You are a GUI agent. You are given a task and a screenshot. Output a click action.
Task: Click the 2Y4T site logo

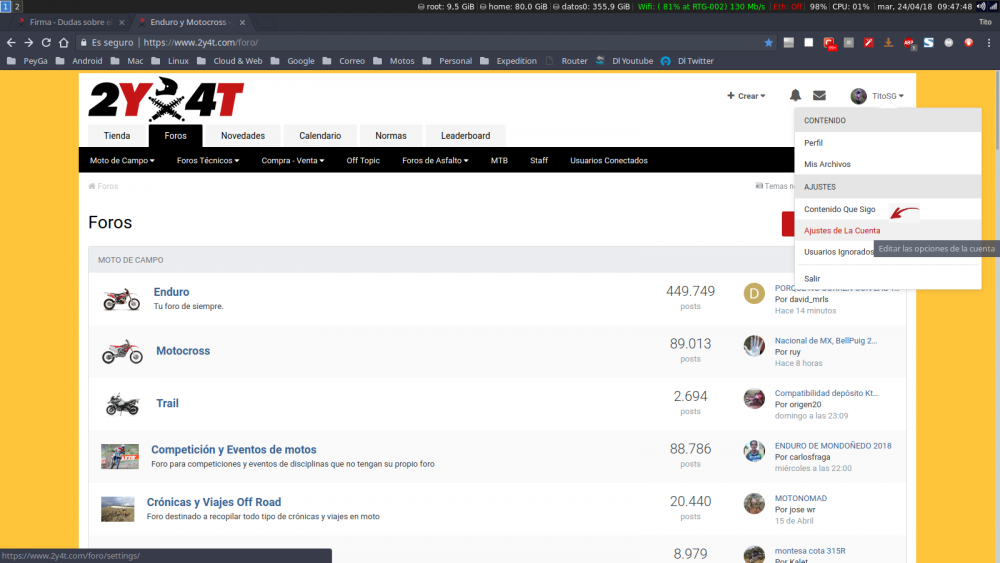coord(166,99)
